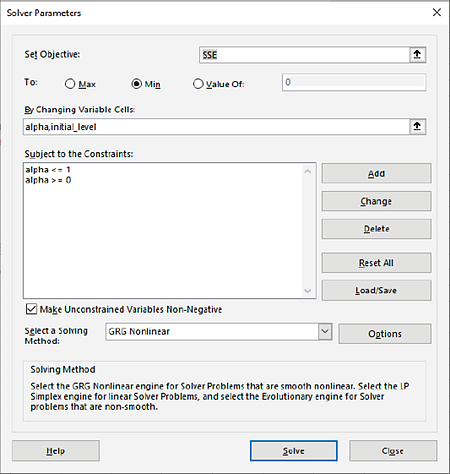
Task: Click the Change constraint button
Action: click(x=376, y=201)
